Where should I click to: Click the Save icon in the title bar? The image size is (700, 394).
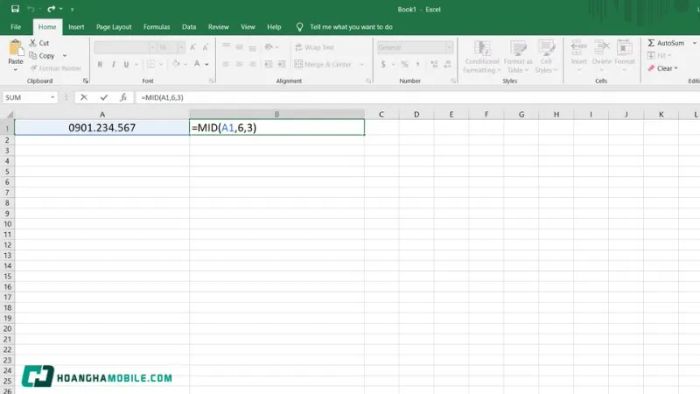click(15, 9)
